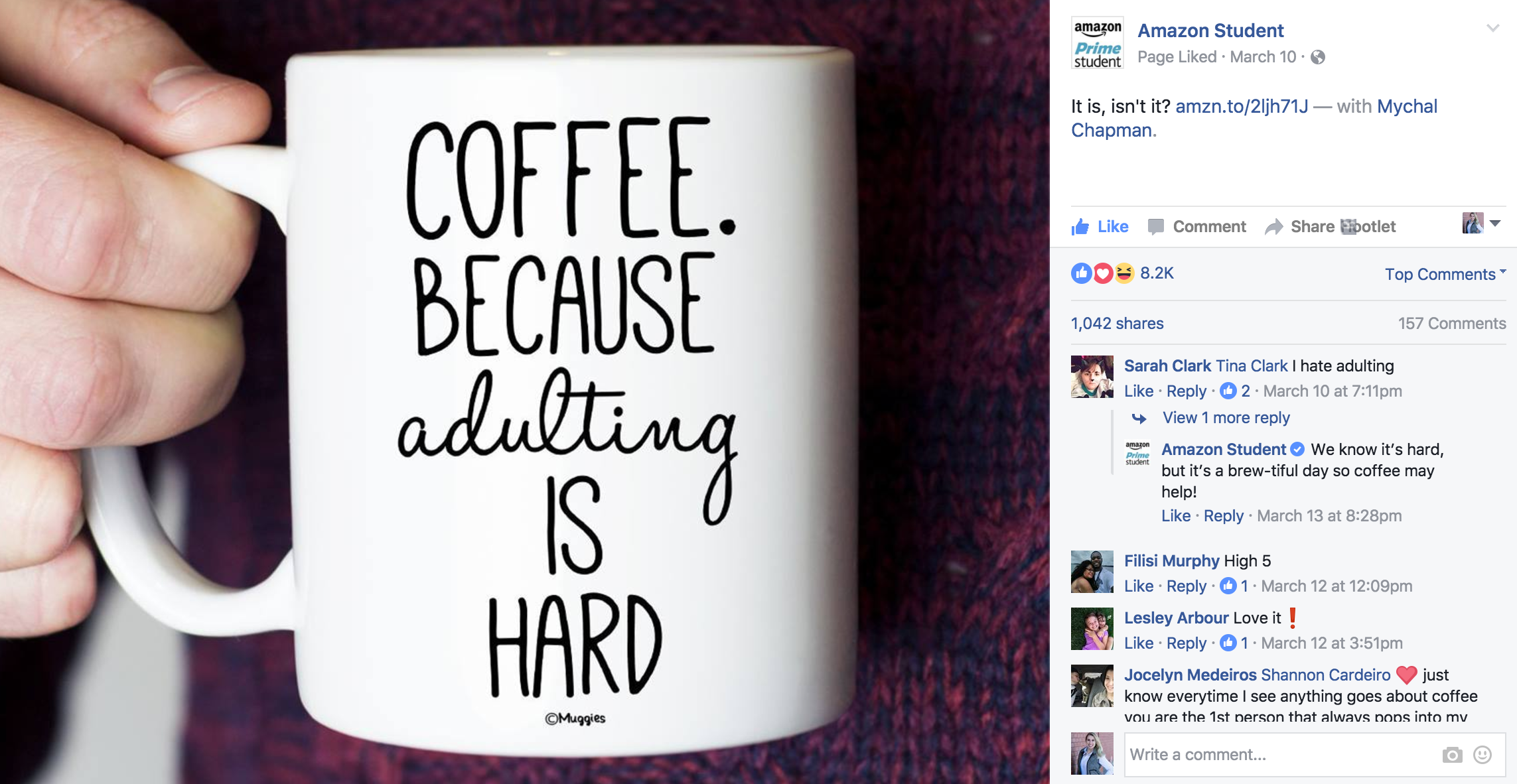Expand the post options chevron at top right

[x=1493, y=28]
